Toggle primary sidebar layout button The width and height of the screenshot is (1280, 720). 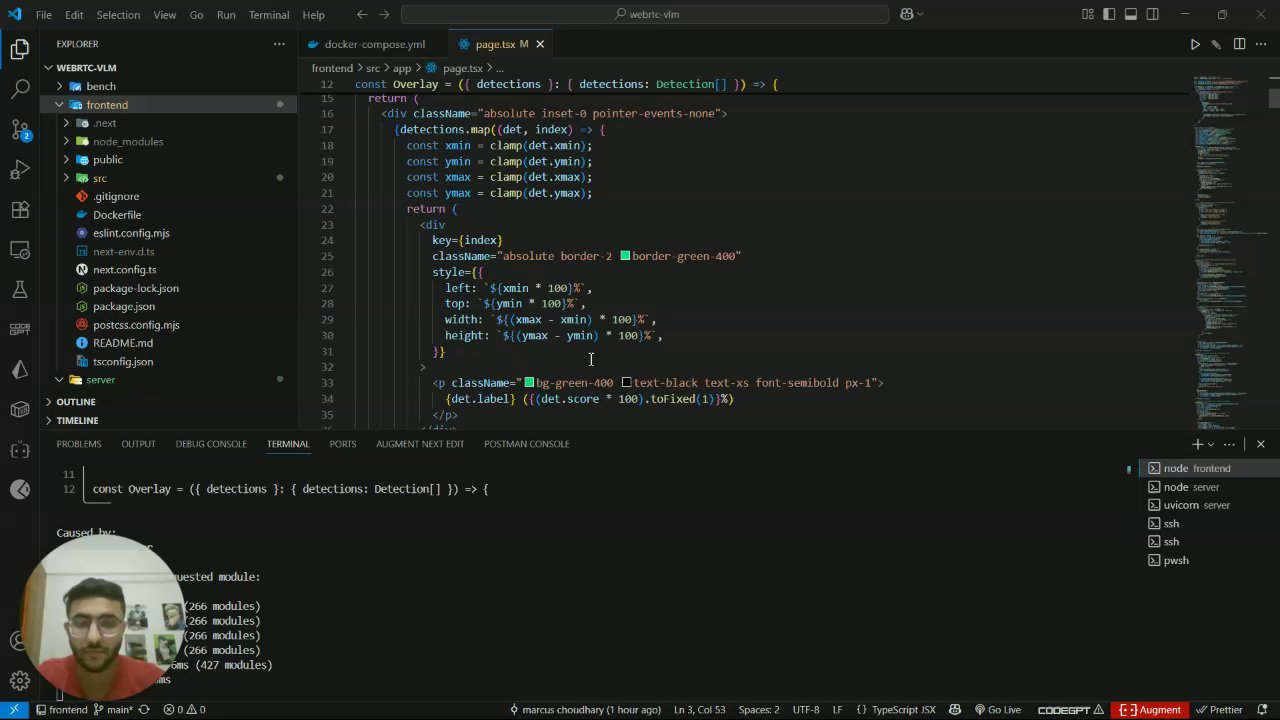point(1109,15)
